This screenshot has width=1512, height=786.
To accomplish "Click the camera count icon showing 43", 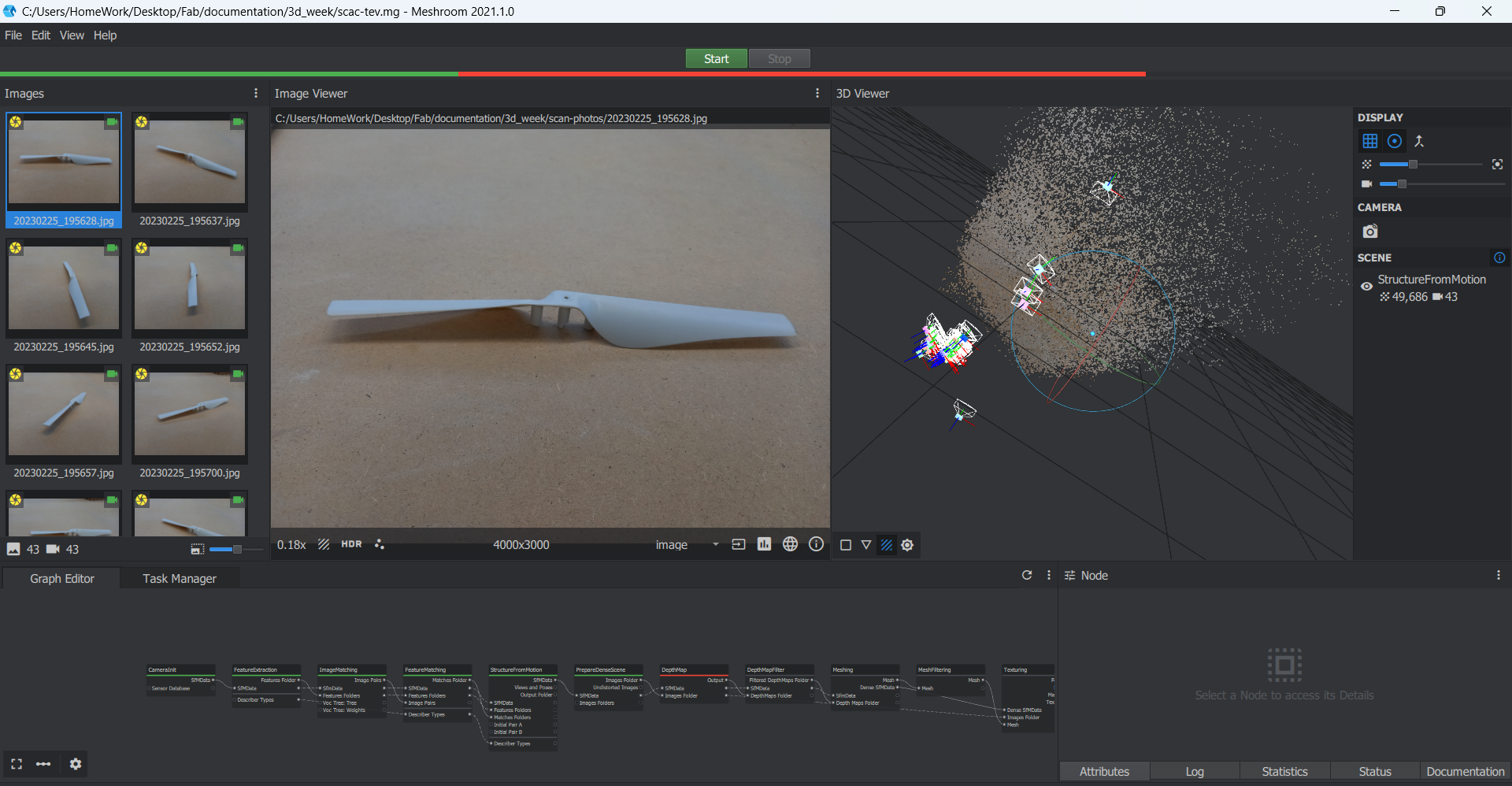I will tap(53, 549).
